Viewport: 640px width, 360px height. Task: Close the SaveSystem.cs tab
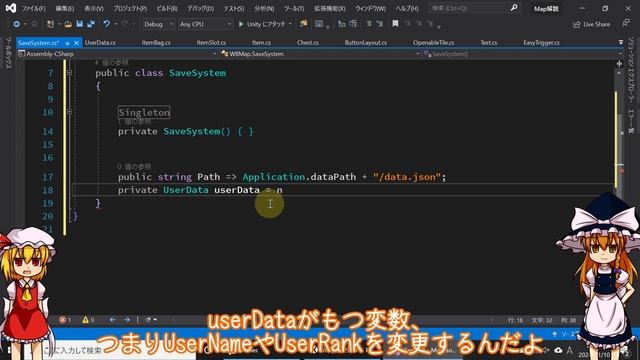(x=76, y=42)
